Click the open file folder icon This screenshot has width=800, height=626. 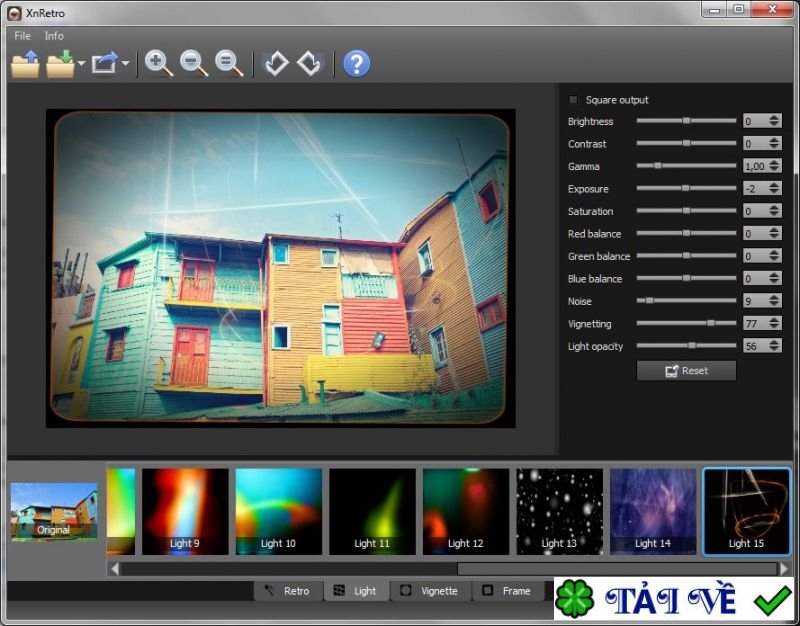point(25,64)
